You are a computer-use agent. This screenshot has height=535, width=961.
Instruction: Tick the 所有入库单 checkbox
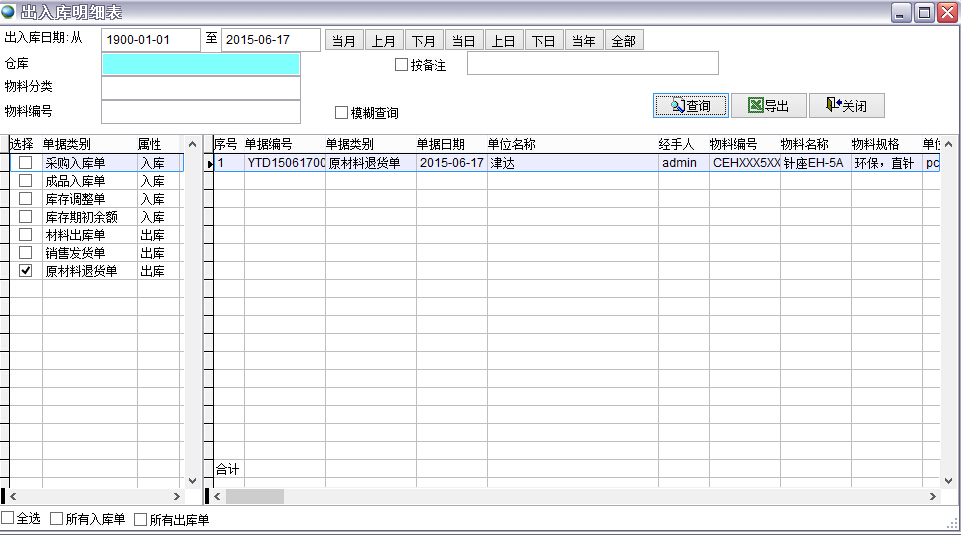57,519
